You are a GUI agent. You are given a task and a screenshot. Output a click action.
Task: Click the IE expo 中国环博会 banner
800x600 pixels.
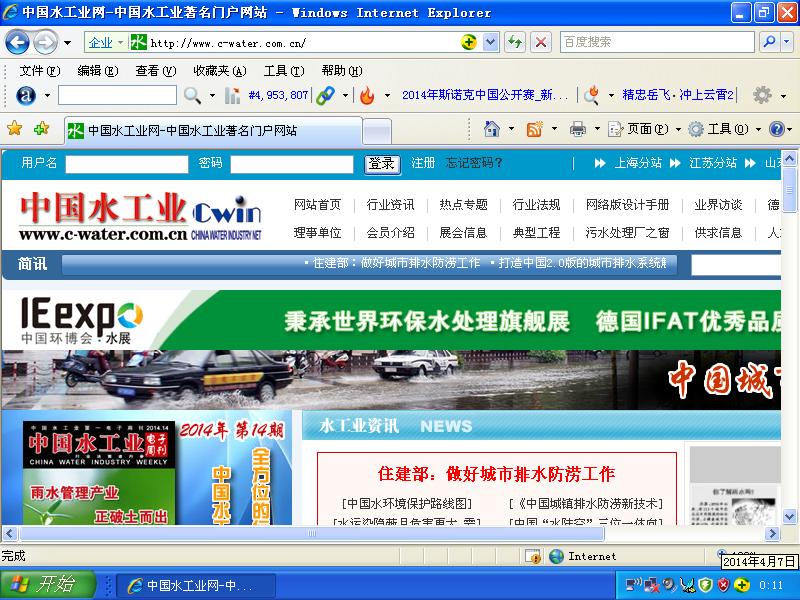point(391,320)
